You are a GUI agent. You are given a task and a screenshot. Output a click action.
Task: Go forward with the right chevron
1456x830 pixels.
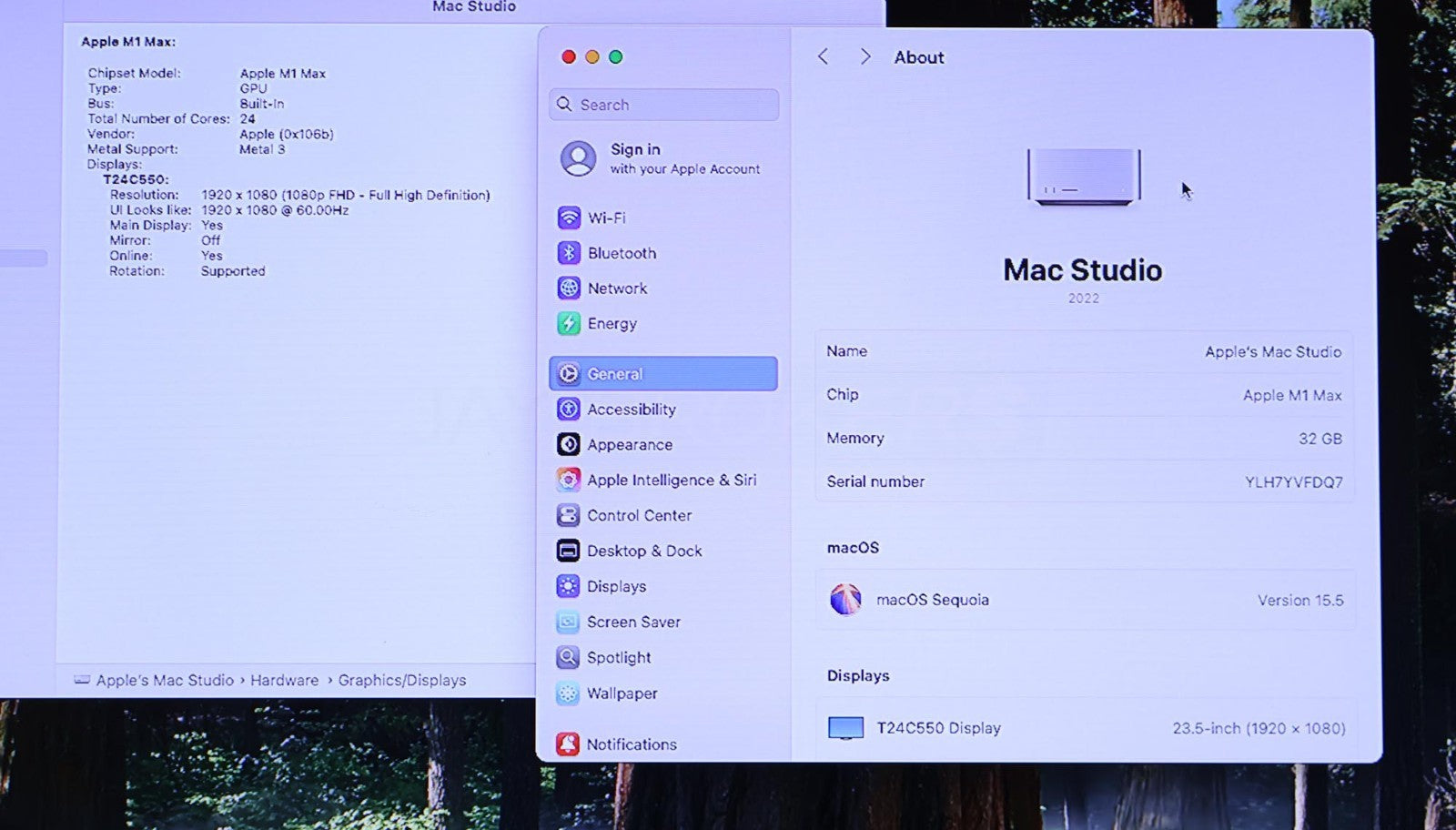click(x=864, y=56)
